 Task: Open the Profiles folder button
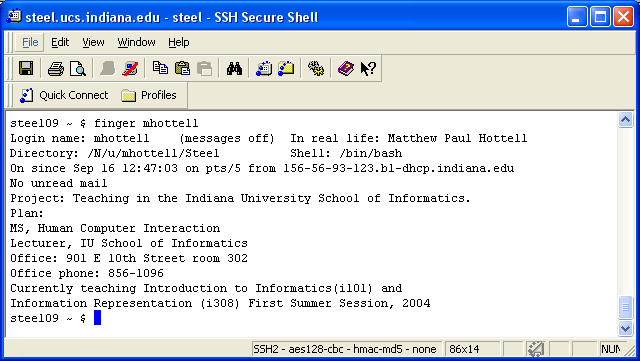pos(149,95)
